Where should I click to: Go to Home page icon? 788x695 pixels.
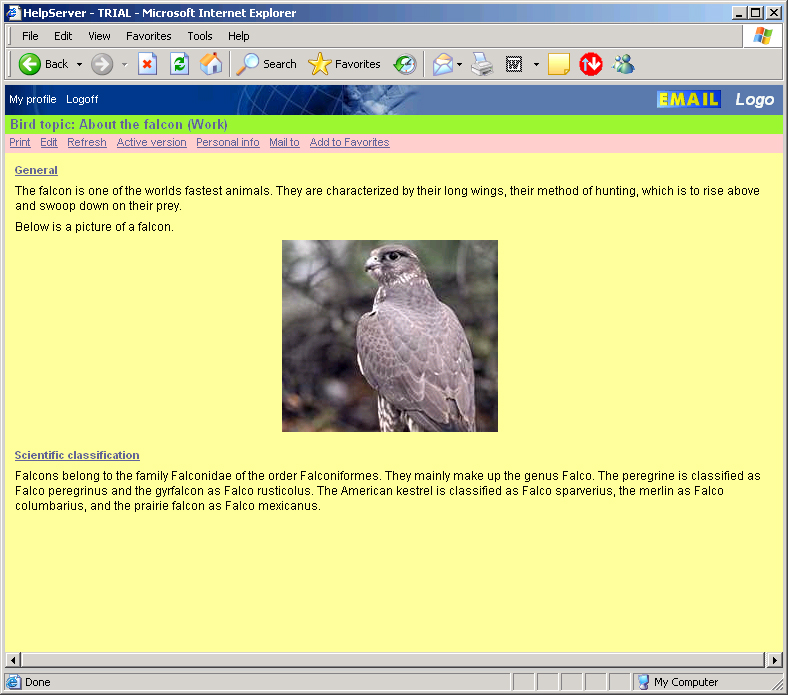point(211,64)
